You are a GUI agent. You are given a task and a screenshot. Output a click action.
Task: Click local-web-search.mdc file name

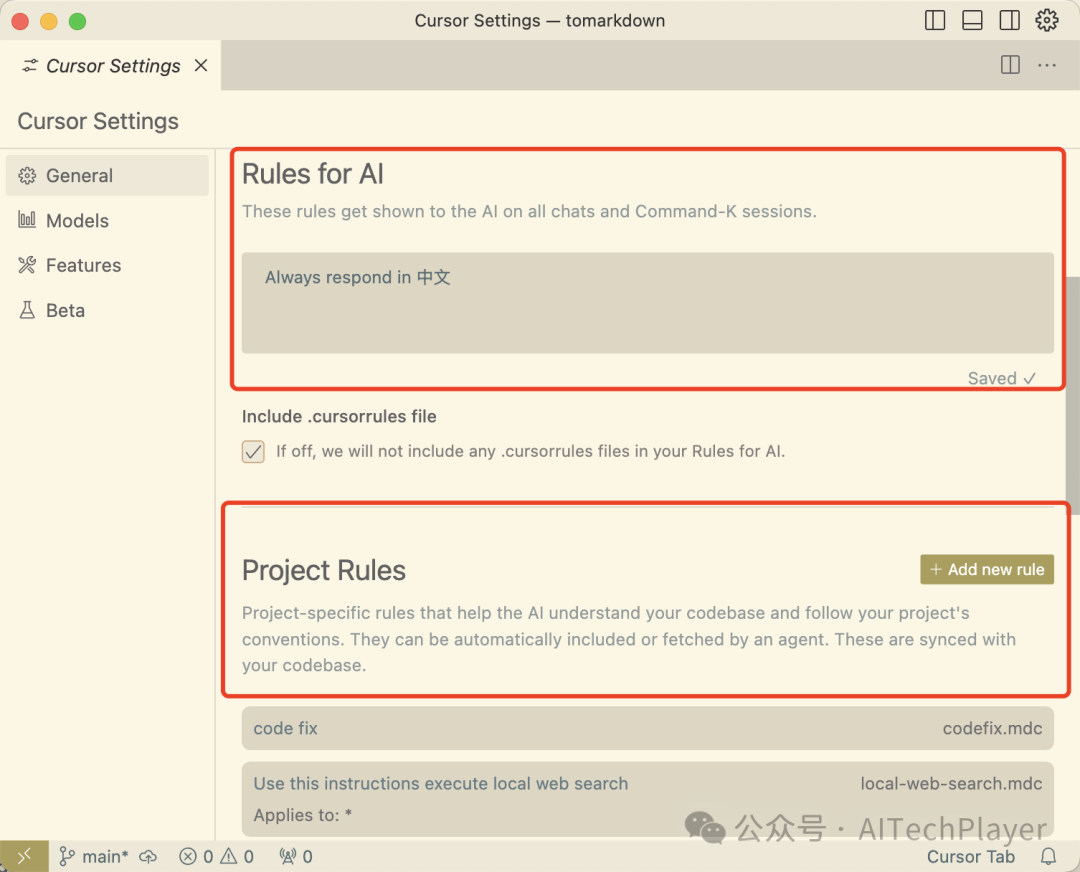click(x=951, y=783)
